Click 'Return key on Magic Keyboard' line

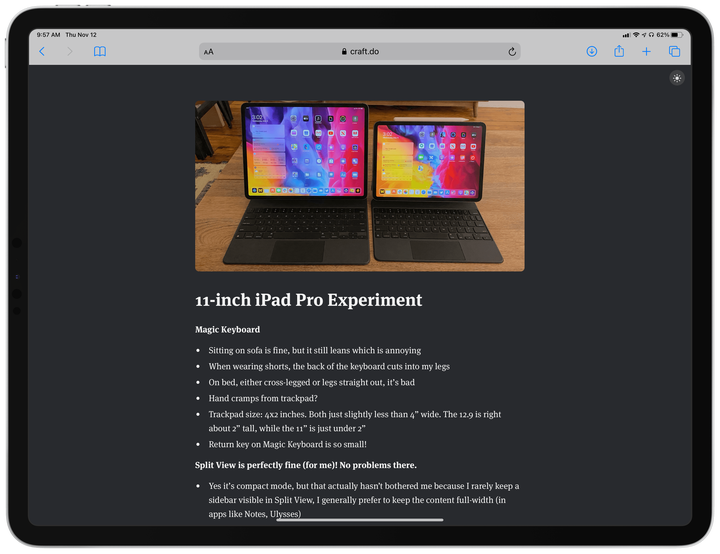tap(287, 444)
